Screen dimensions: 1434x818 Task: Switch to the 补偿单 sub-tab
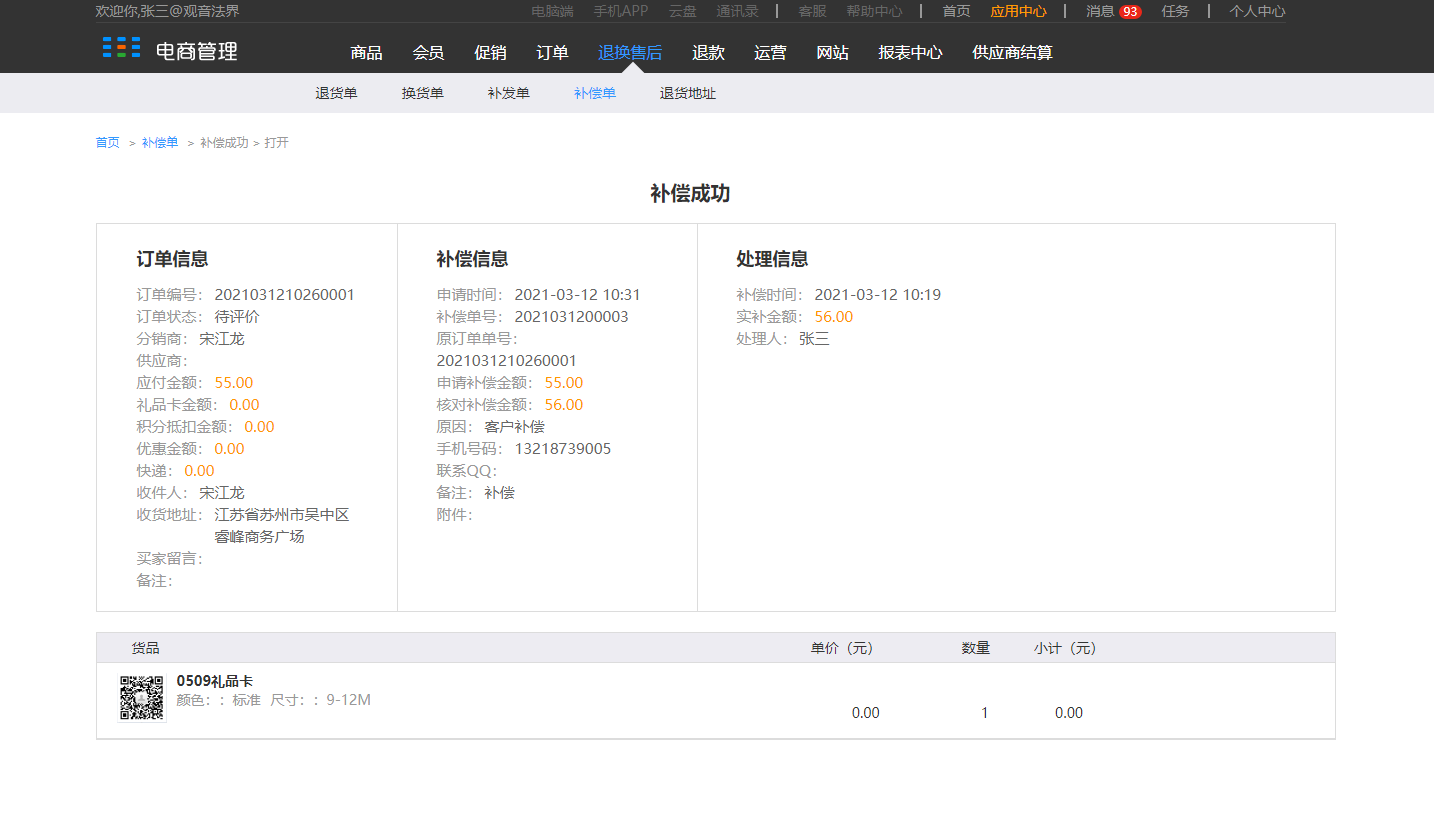pos(595,93)
